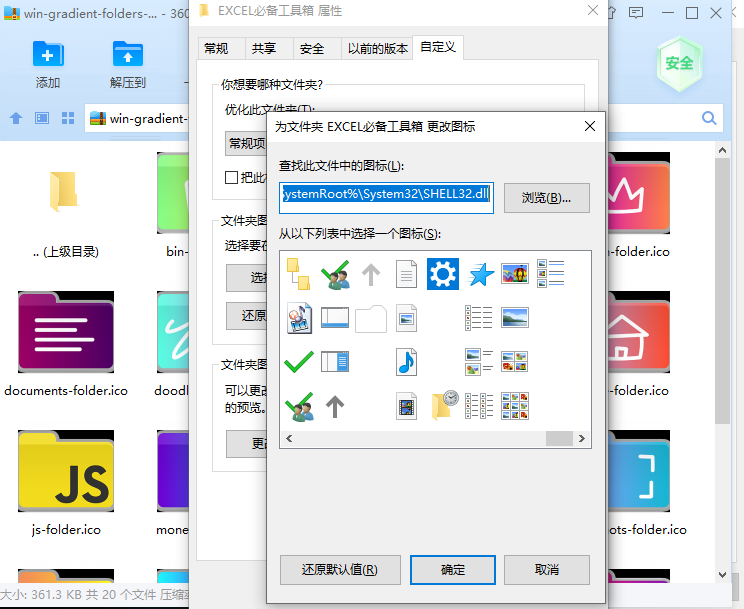The image size is (744, 609).
Task: Click the icon list horizontal scrollbar thumb
Action: pos(559,439)
